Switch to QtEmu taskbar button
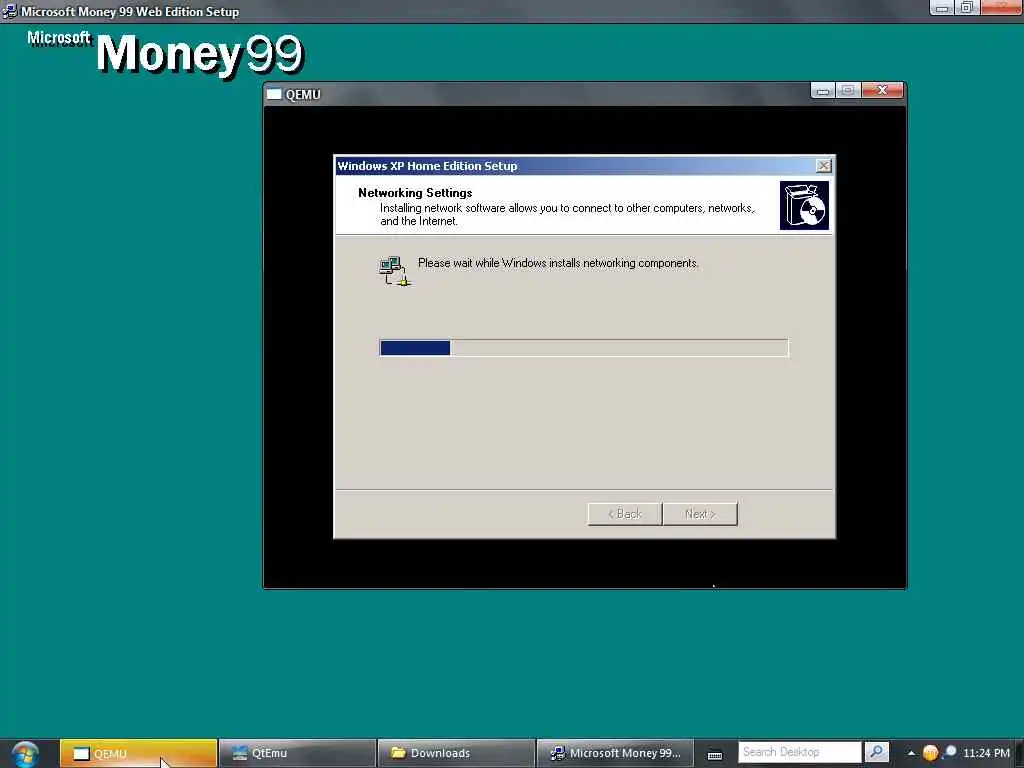 (x=297, y=753)
